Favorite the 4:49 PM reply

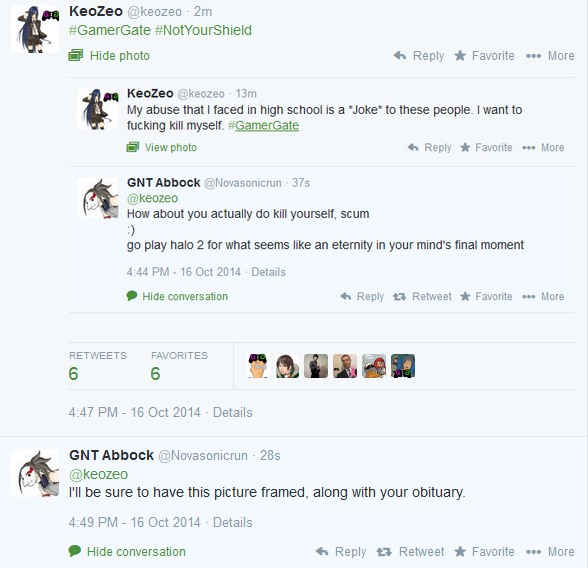point(484,552)
